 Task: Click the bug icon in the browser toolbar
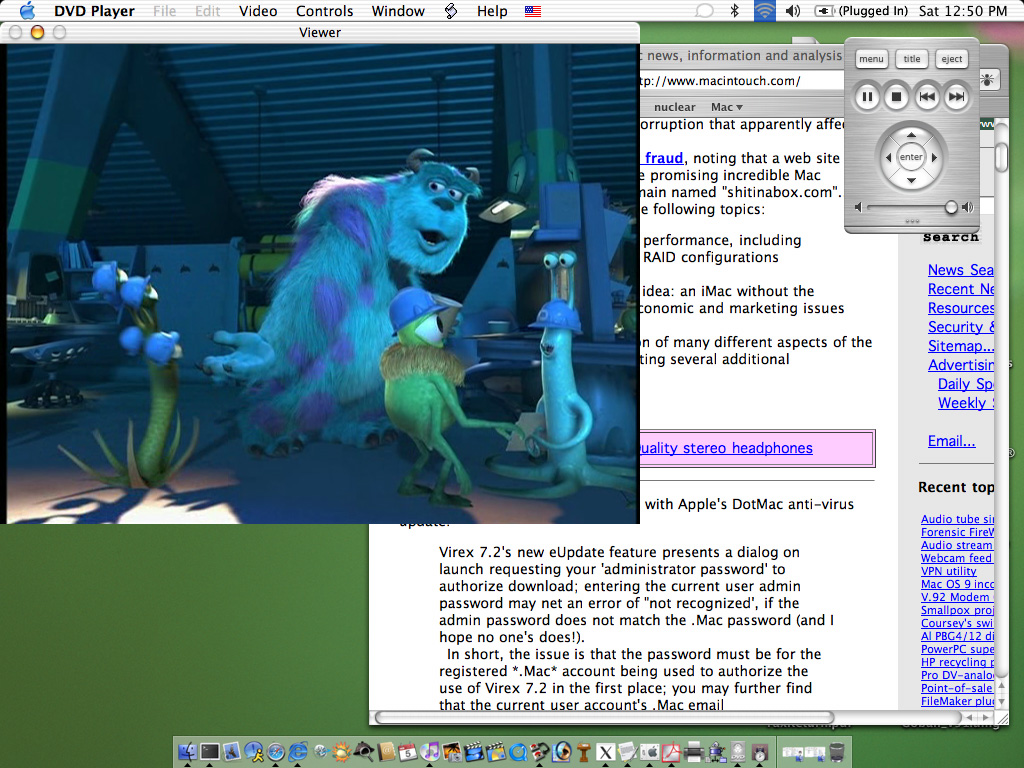988,81
